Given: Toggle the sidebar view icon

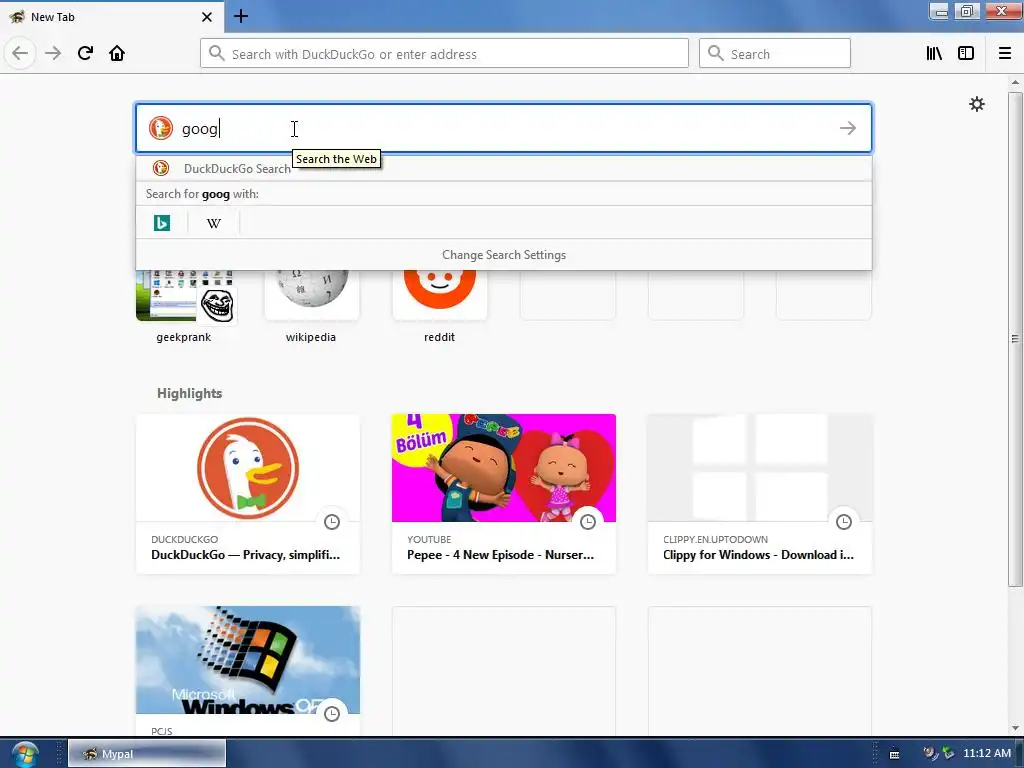Looking at the screenshot, I should [x=966, y=54].
